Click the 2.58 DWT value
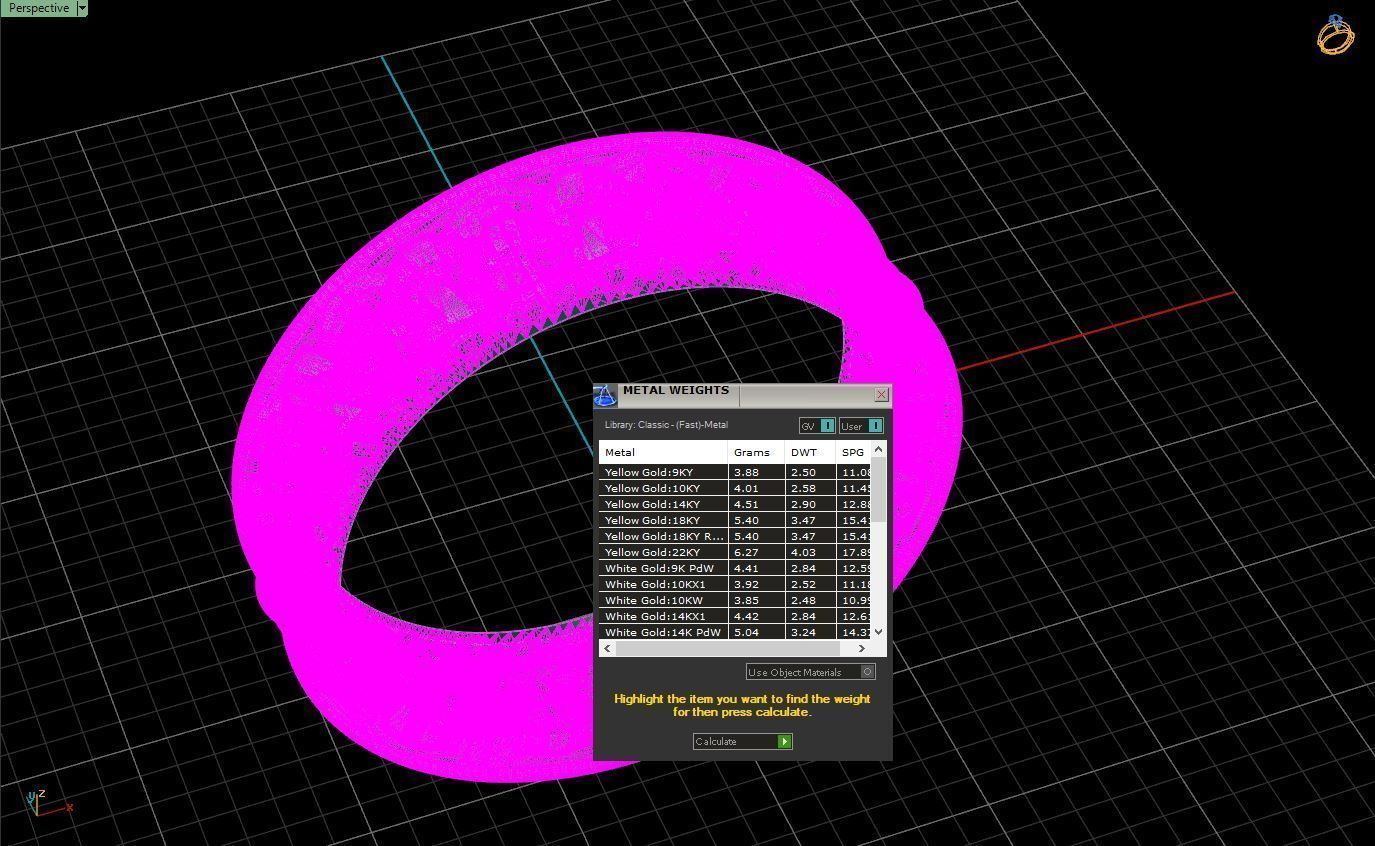1375x846 pixels. [803, 488]
